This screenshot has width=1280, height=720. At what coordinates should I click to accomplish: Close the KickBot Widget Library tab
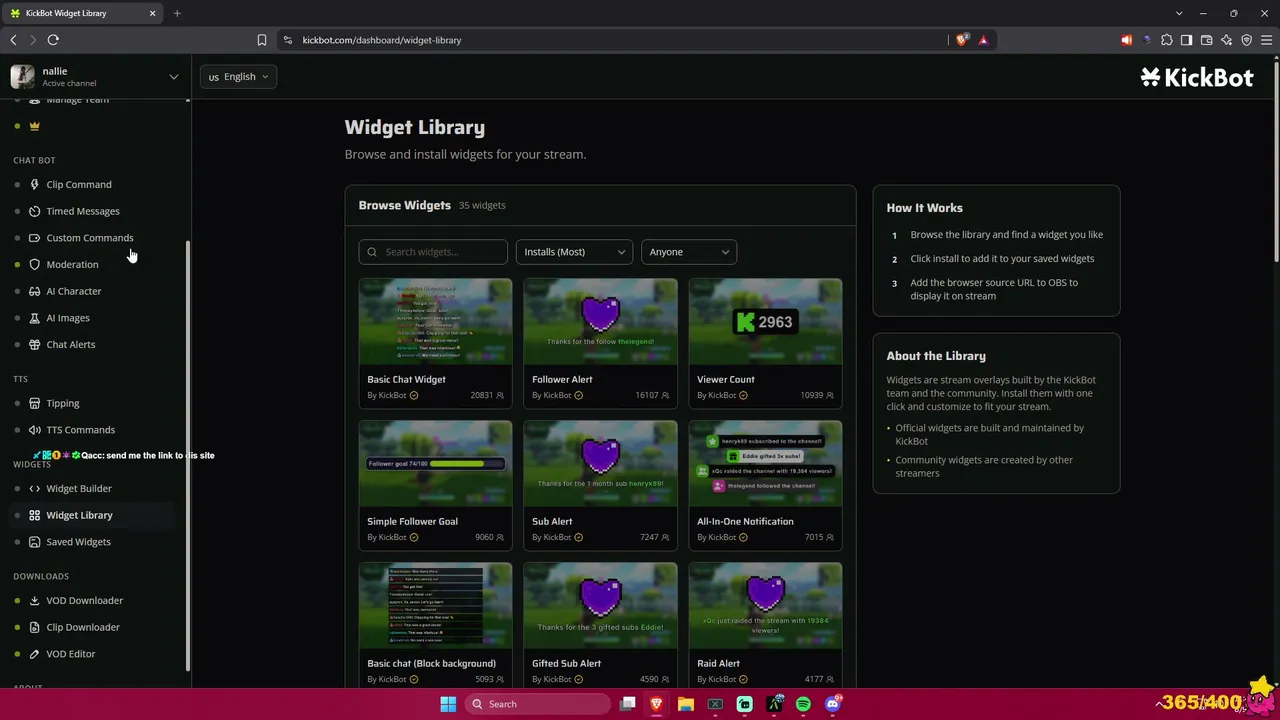tap(152, 13)
